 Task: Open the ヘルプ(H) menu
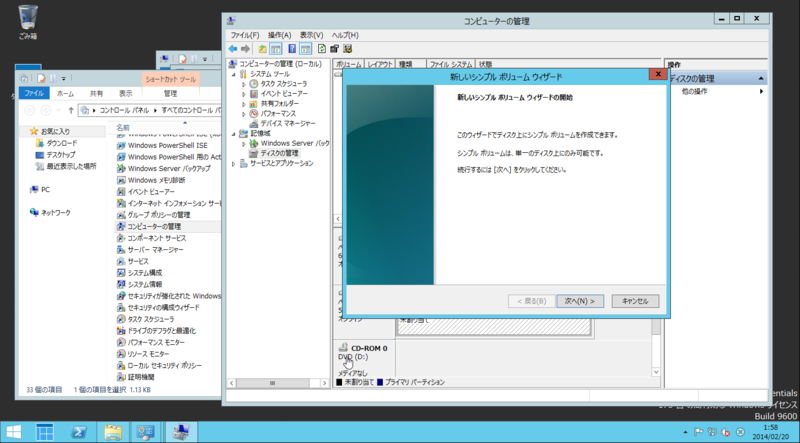click(x=345, y=35)
